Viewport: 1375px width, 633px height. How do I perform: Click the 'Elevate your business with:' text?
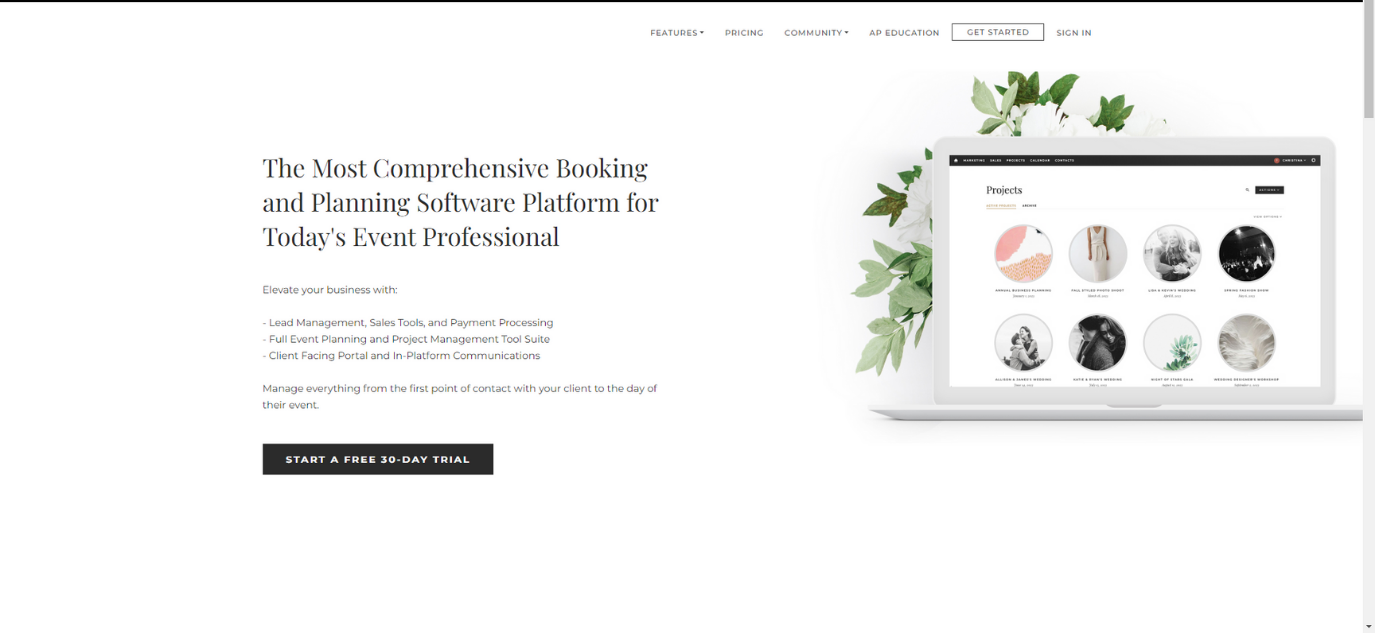tap(330, 290)
